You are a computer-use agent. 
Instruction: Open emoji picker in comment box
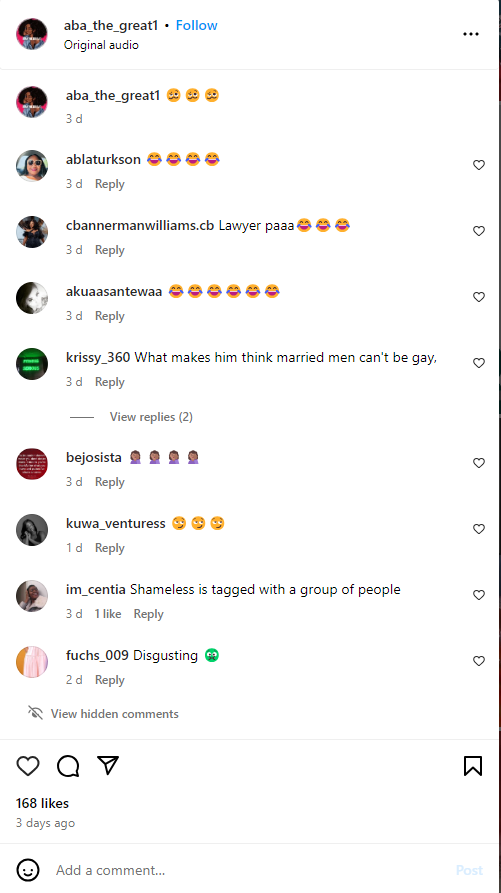click(x=28, y=870)
